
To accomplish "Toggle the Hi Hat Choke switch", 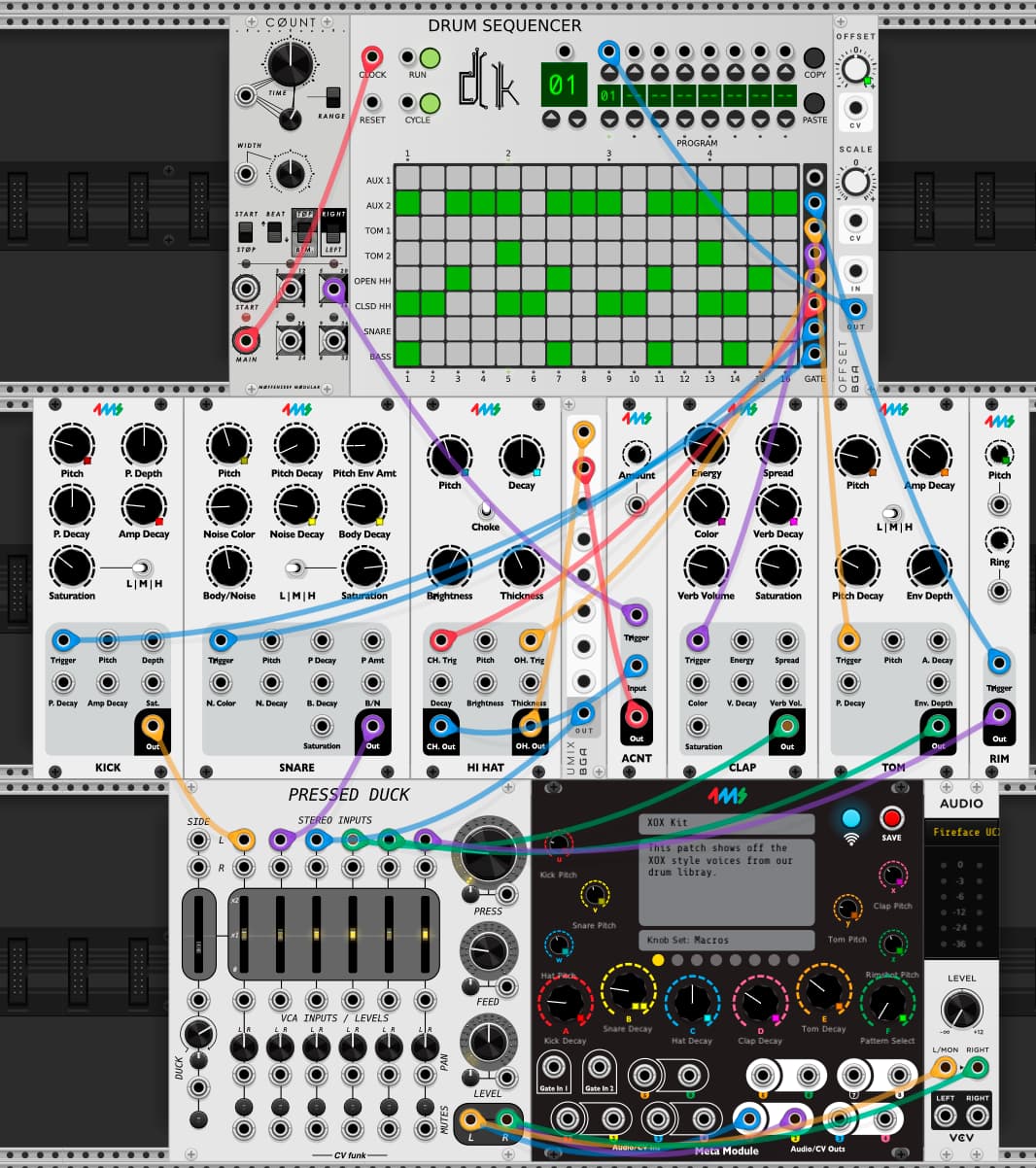I will click(485, 509).
